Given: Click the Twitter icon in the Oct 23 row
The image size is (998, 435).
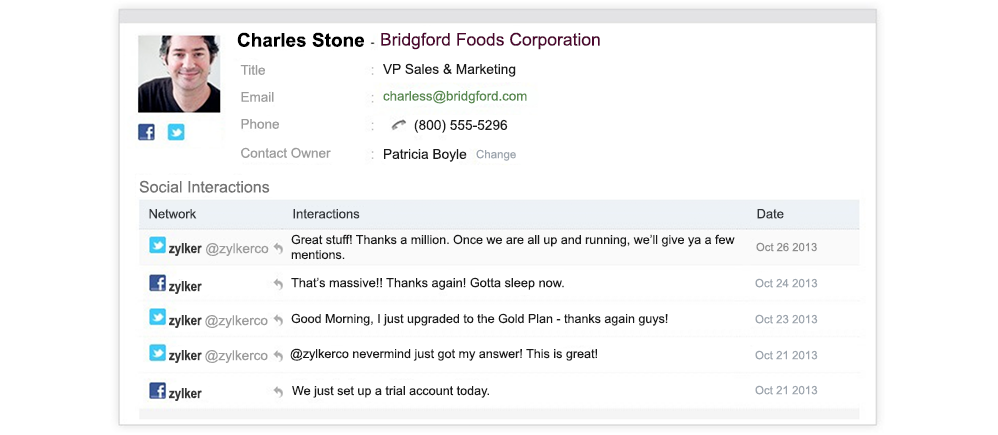Looking at the screenshot, I should 157,318.
